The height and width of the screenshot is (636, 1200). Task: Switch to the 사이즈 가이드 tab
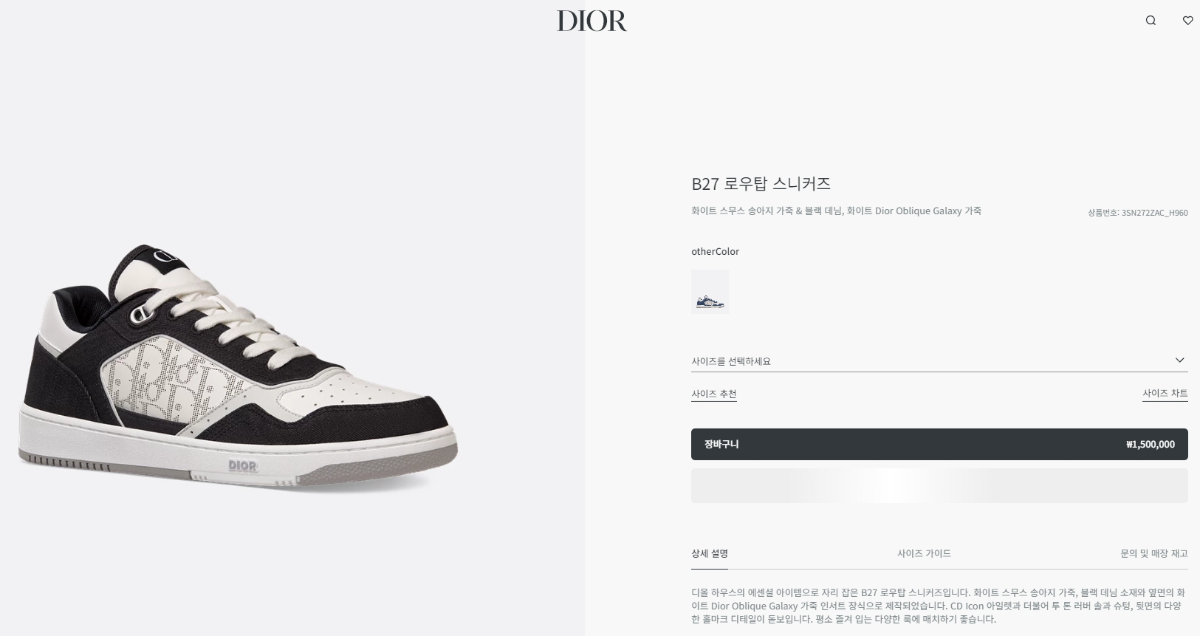[x=924, y=553]
